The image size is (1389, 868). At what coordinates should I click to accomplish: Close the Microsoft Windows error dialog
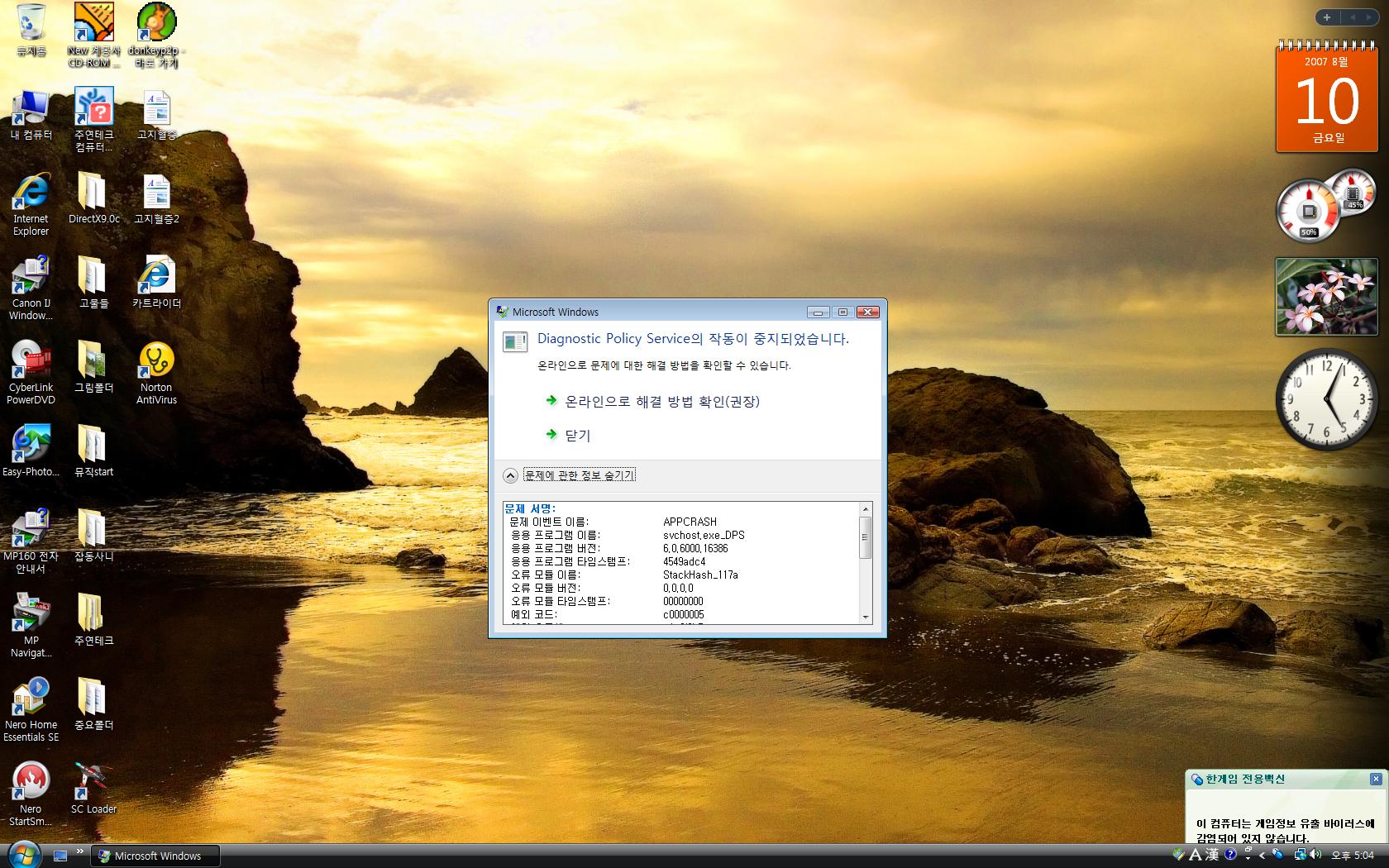click(867, 312)
